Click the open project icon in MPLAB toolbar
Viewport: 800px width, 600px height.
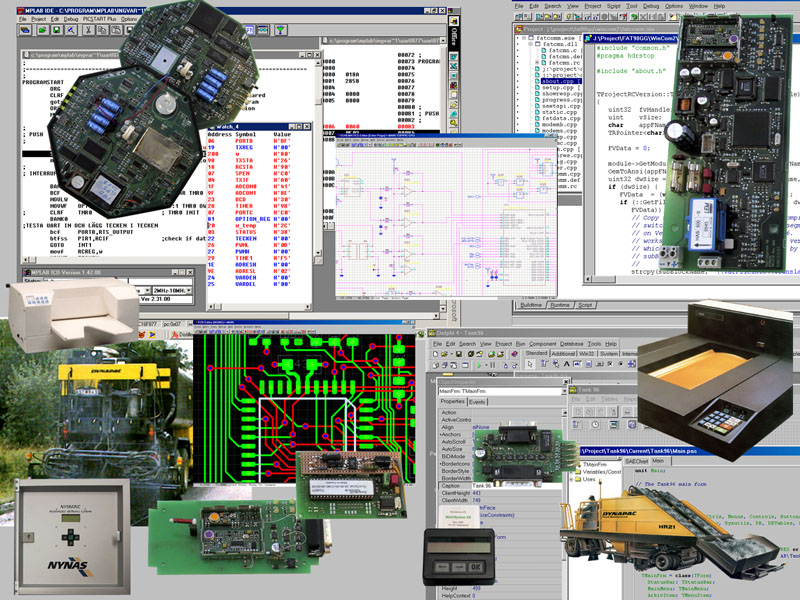(x=42, y=31)
